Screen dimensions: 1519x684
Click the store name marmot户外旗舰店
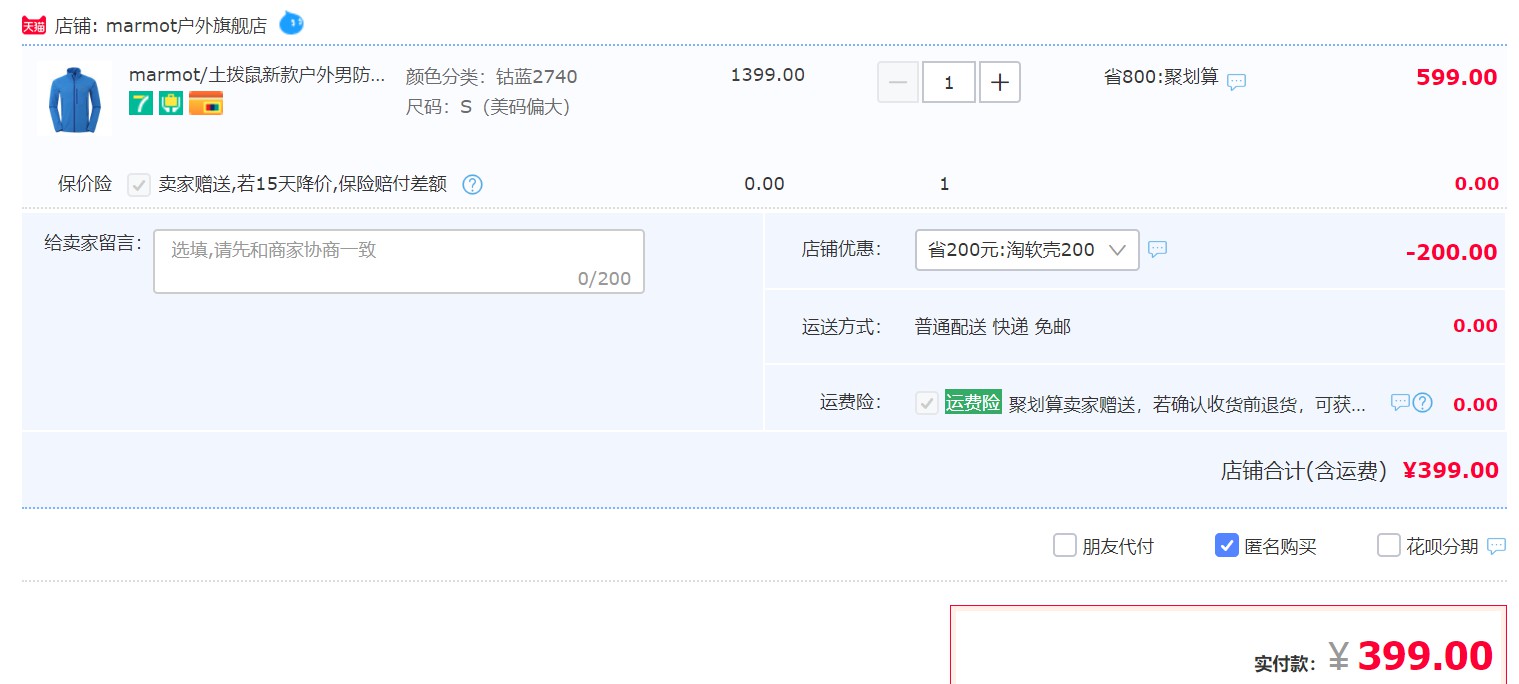[186, 26]
